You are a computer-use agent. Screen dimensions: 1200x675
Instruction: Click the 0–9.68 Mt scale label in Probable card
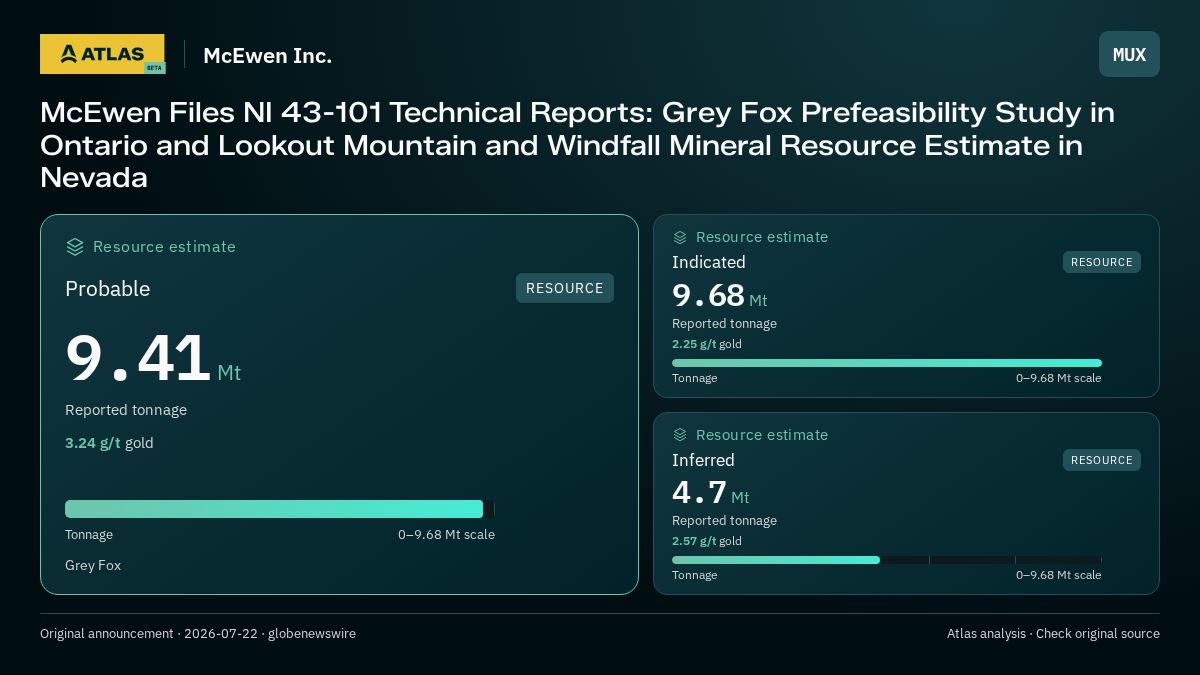(x=446, y=535)
